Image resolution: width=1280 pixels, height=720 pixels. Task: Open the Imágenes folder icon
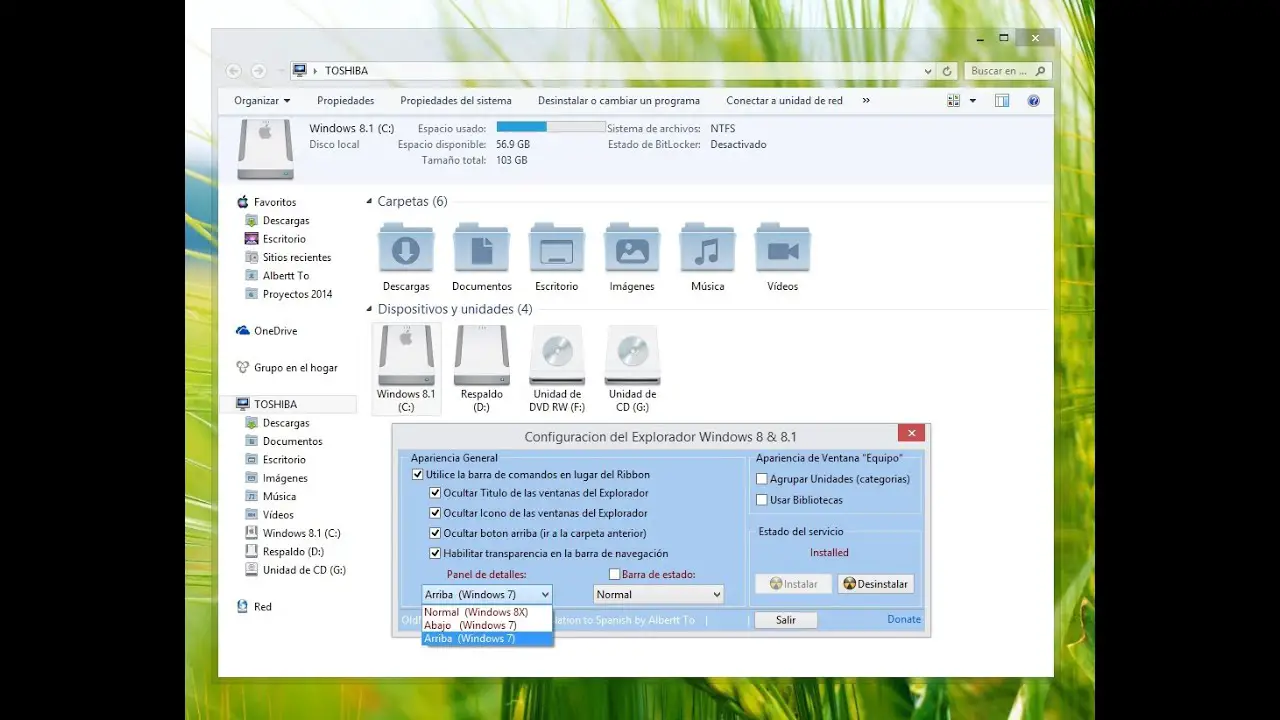pyautogui.click(x=632, y=248)
